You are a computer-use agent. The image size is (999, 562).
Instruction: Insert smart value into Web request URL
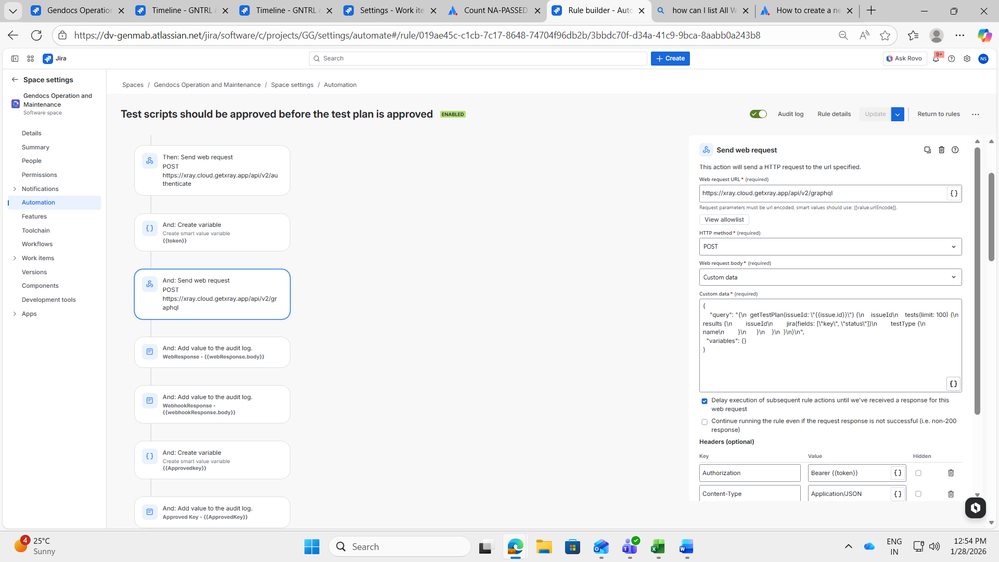[x=953, y=193]
